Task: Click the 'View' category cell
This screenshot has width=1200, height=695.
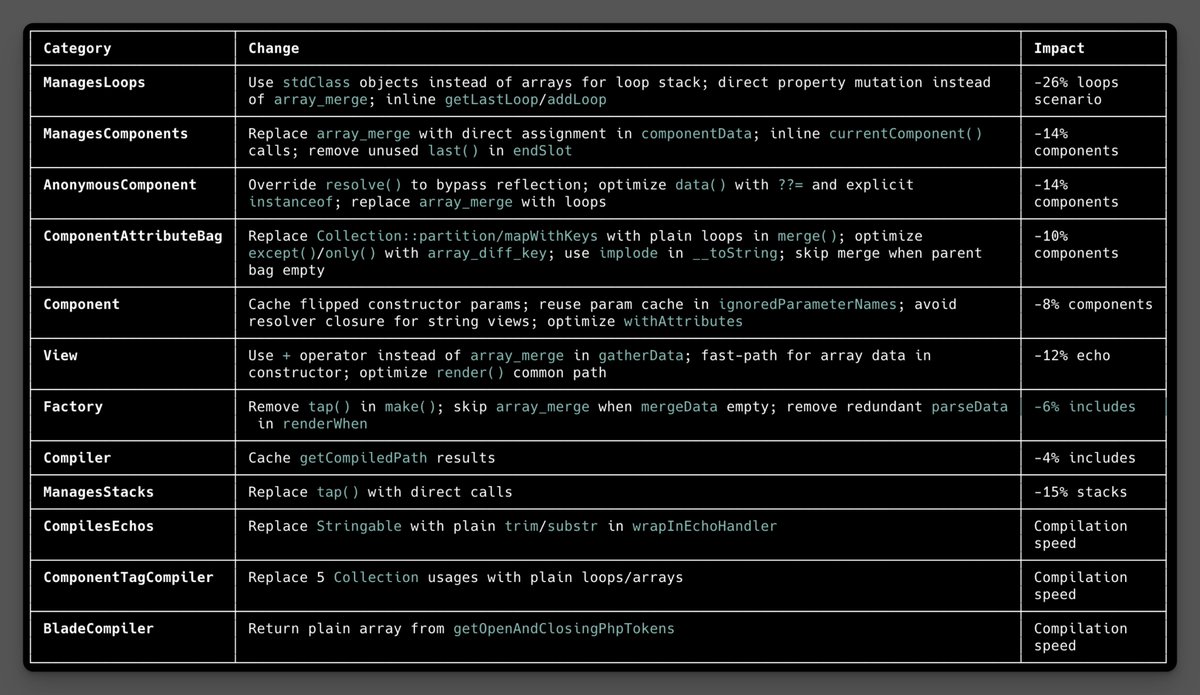Action: (60, 355)
